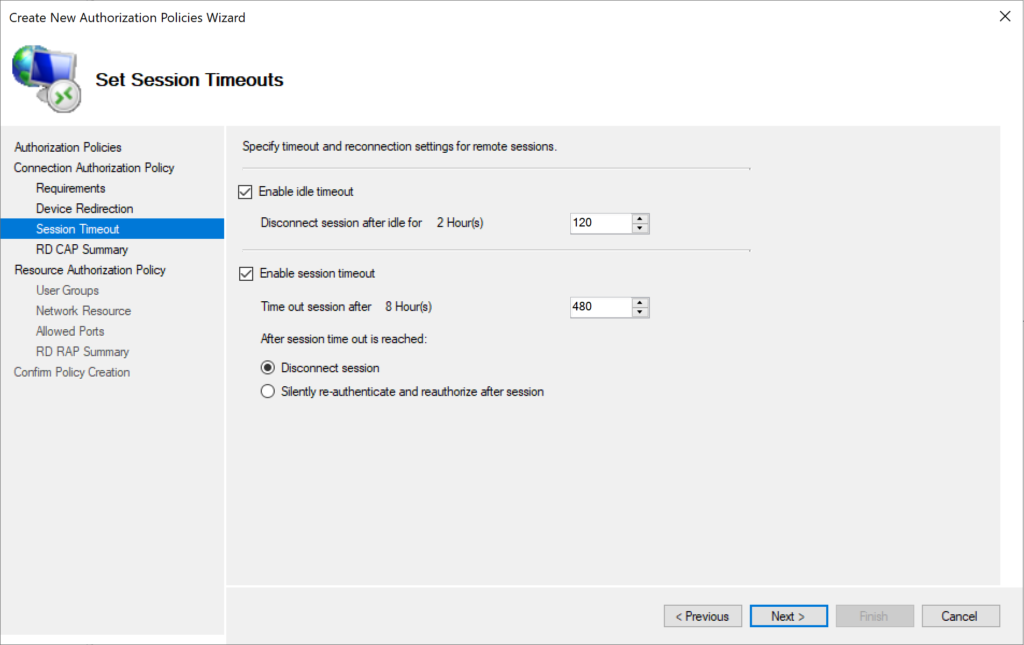Enable the idle timeout checkbox
The width and height of the screenshot is (1024, 645).
coord(244,191)
